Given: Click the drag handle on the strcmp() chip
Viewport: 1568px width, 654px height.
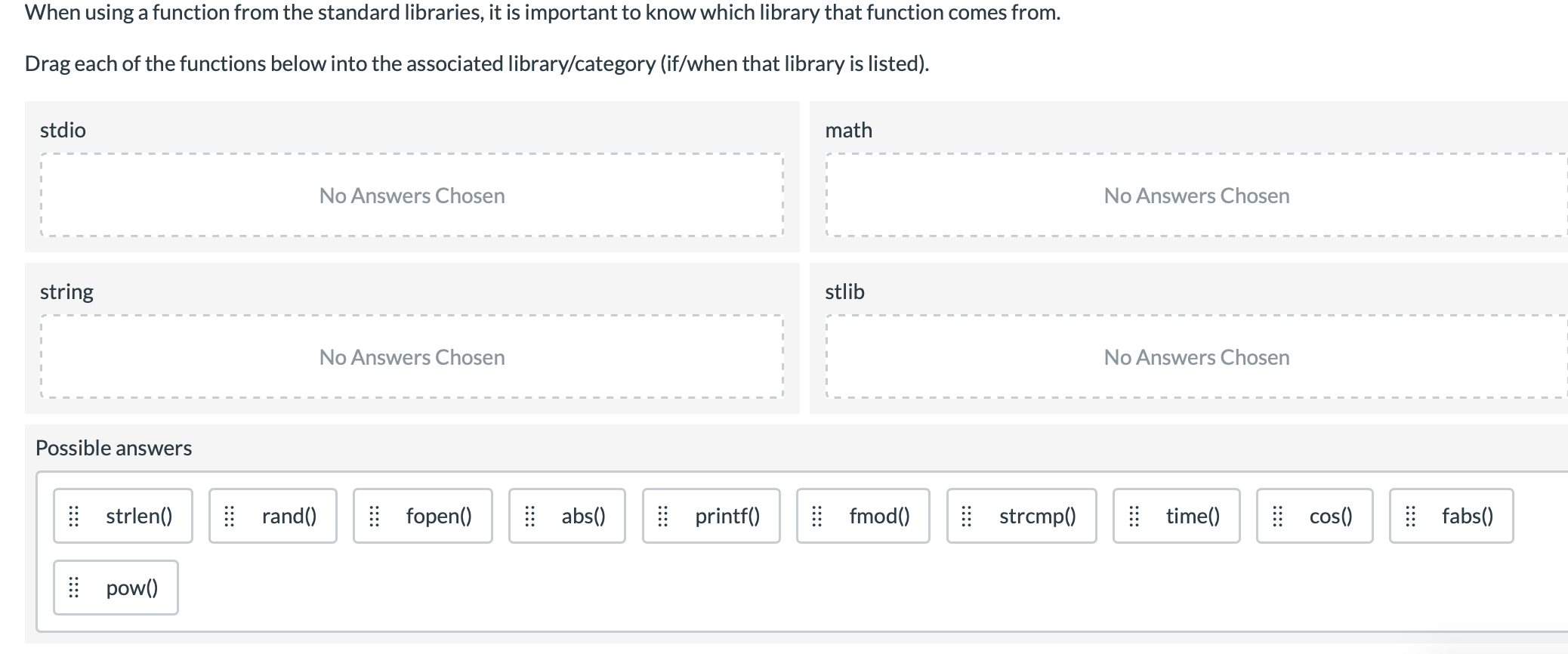Looking at the screenshot, I should (967, 516).
